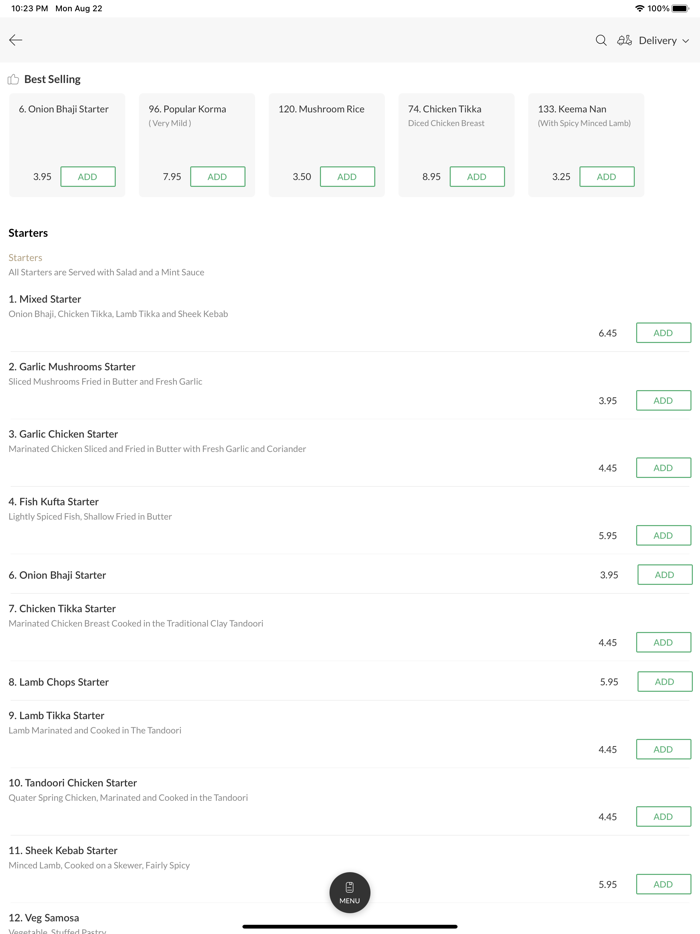Add Sheek Kebab Starter to order

click(663, 884)
